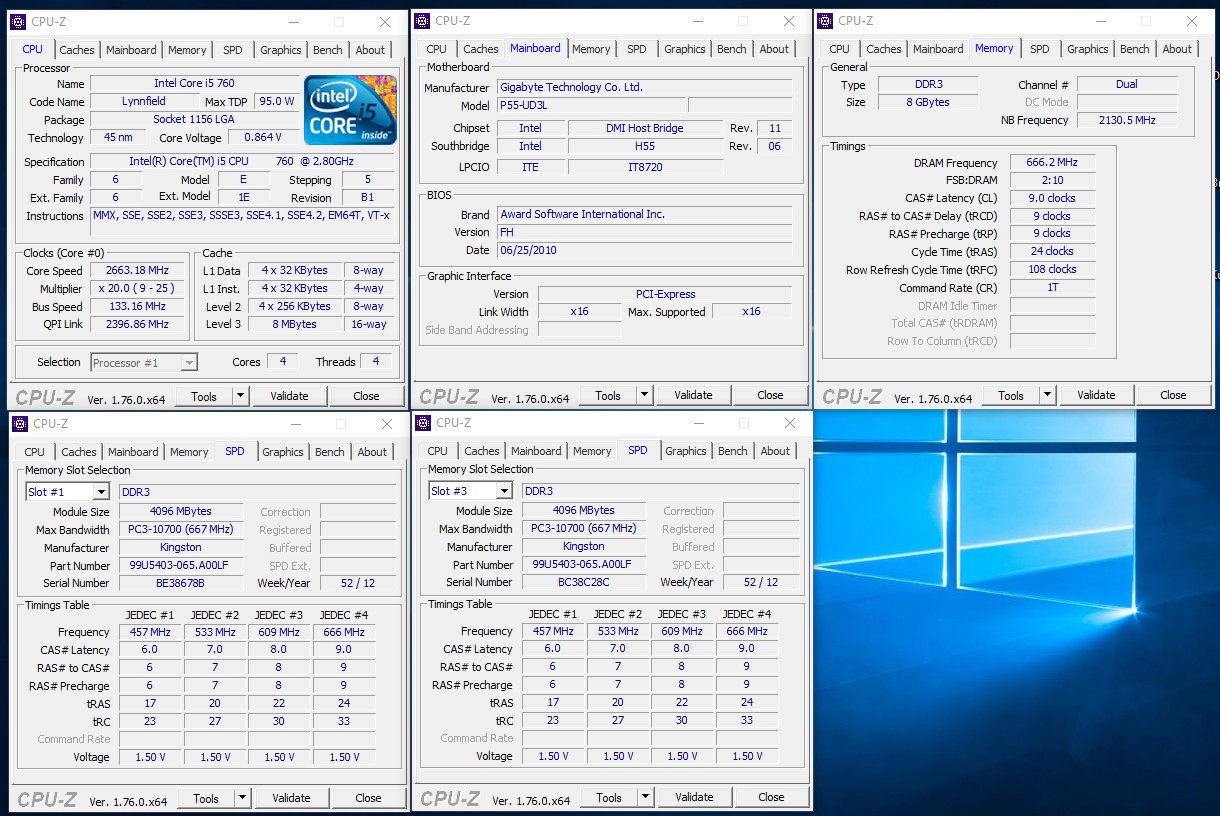Screen dimensions: 1220x816
Task: Switch to Bench tab in the CPU window
Action: 328,50
